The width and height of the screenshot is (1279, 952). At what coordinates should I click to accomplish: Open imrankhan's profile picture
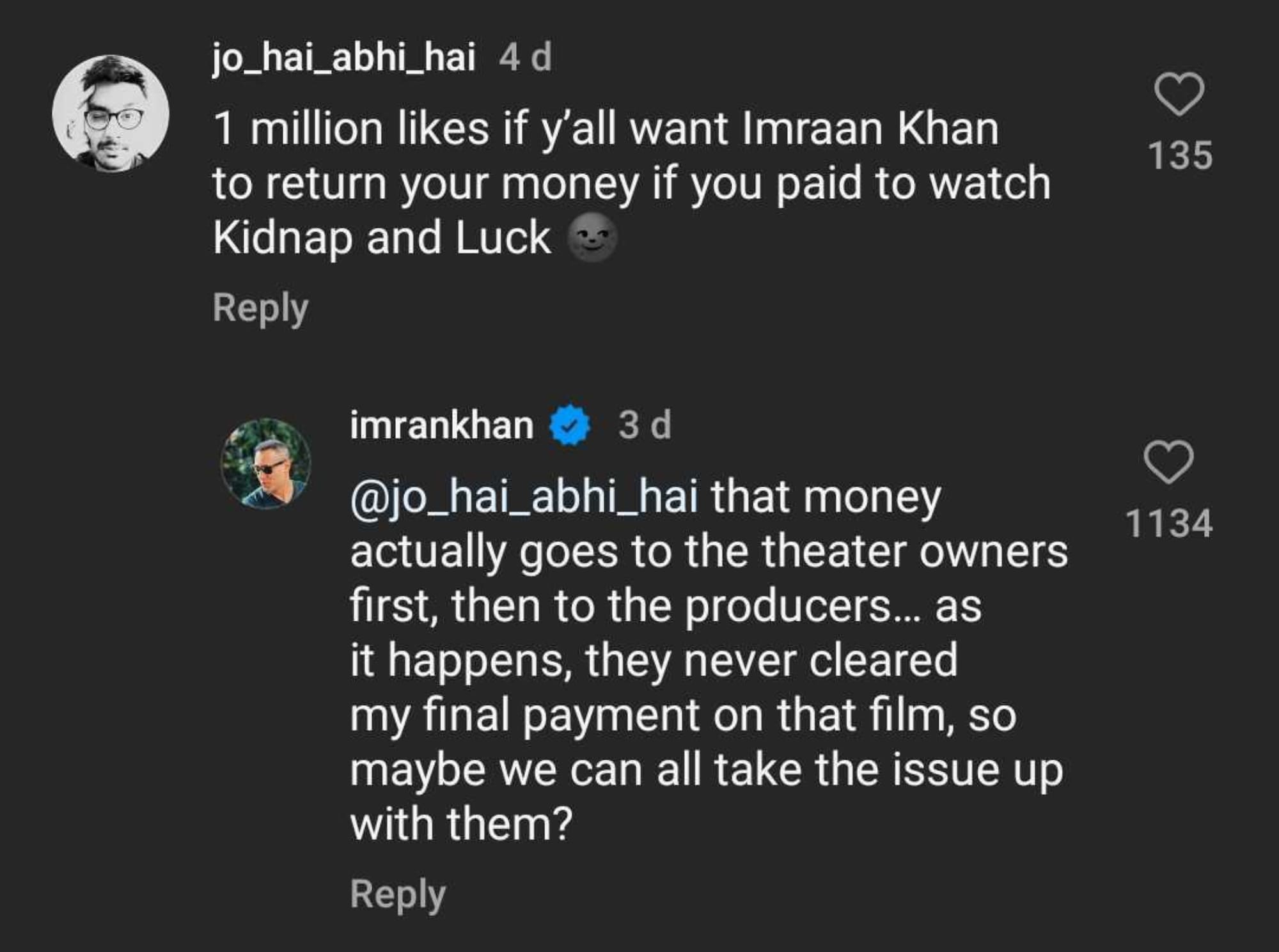pos(266,464)
